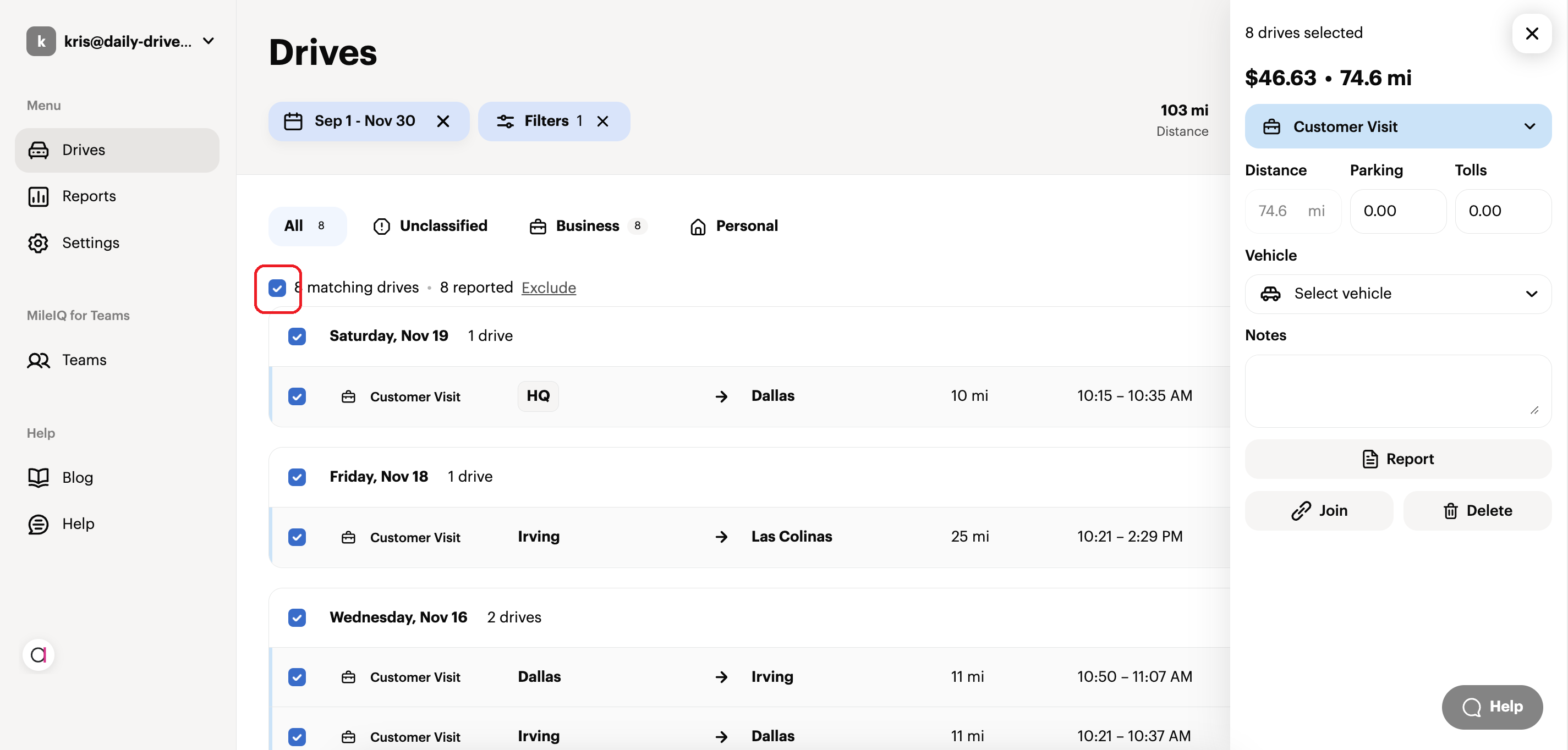Click briefcase icon on HQ to Dallas drive

point(348,396)
